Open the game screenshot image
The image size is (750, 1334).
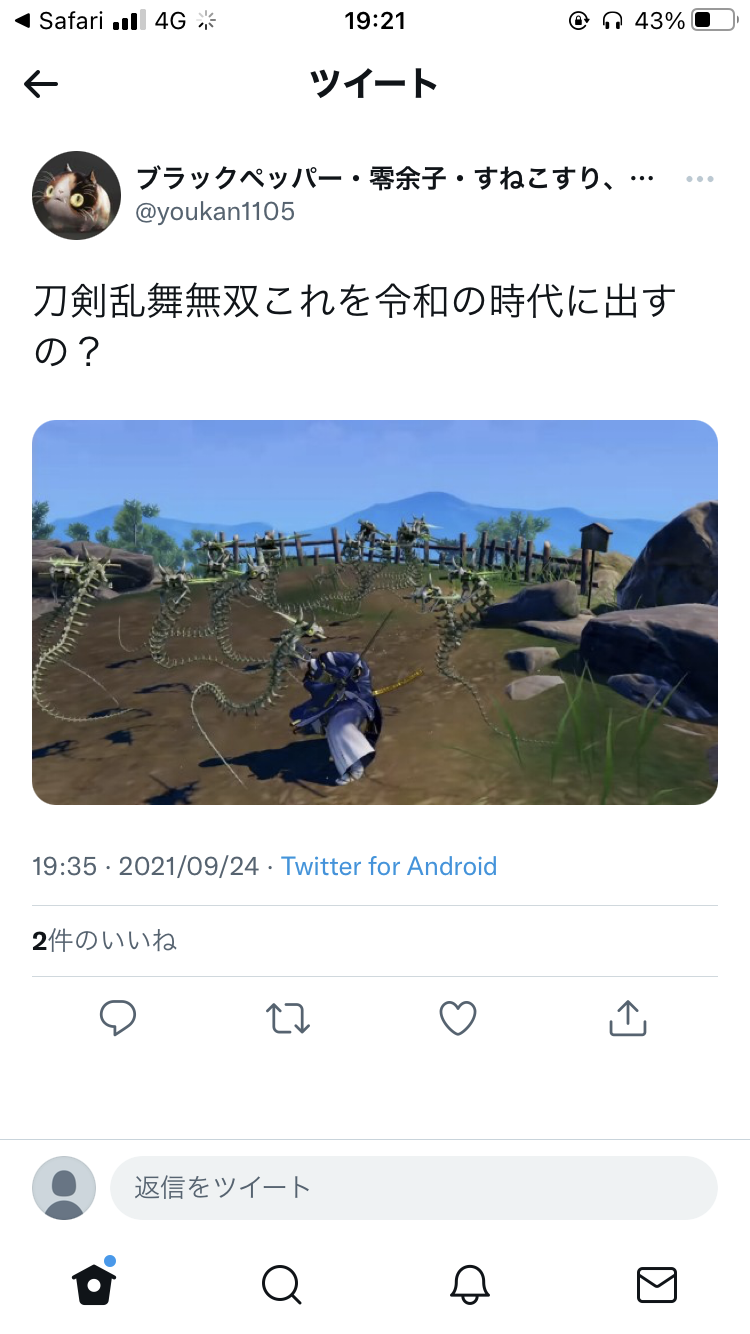click(x=375, y=612)
